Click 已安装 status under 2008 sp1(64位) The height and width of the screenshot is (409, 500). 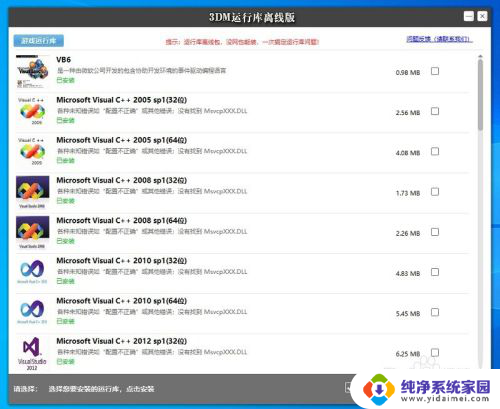click(x=65, y=241)
